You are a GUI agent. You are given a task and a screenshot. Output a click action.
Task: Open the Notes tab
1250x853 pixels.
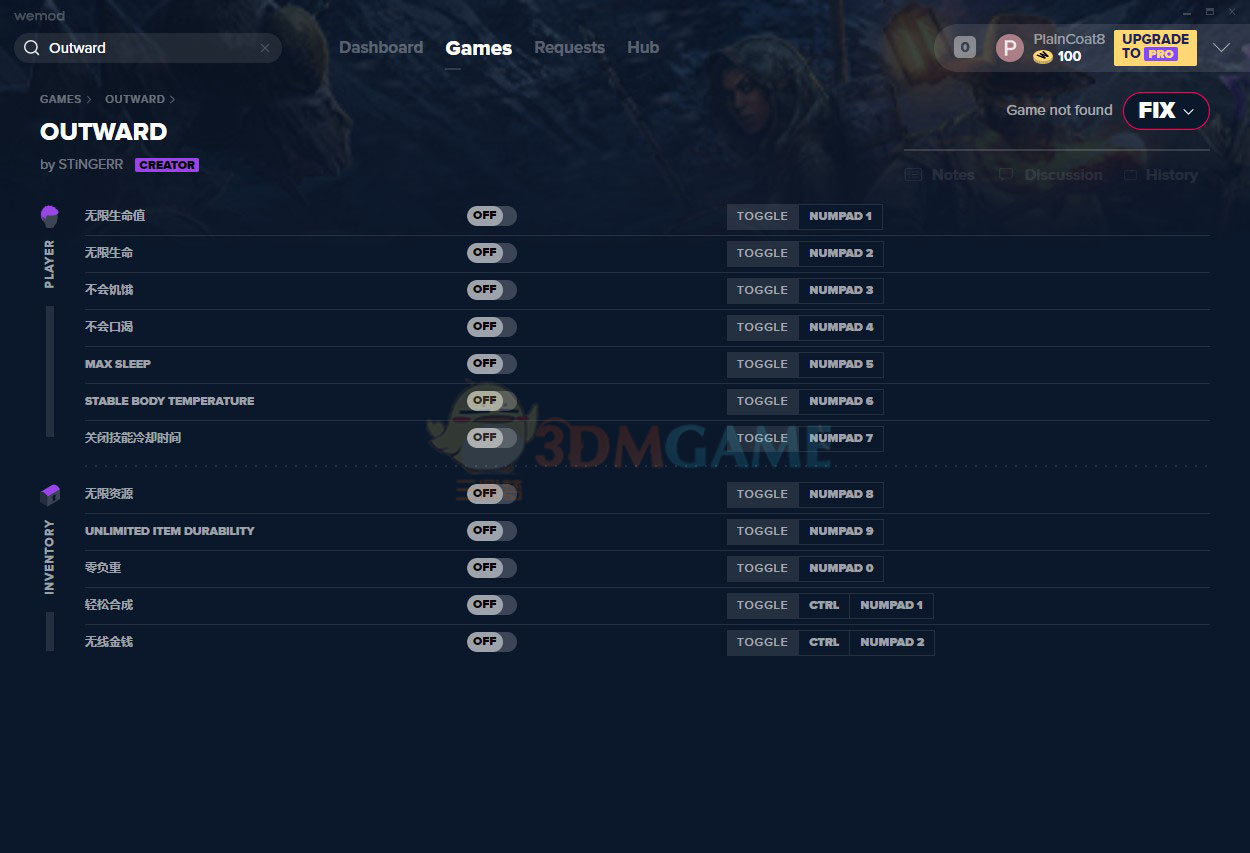pos(953,175)
